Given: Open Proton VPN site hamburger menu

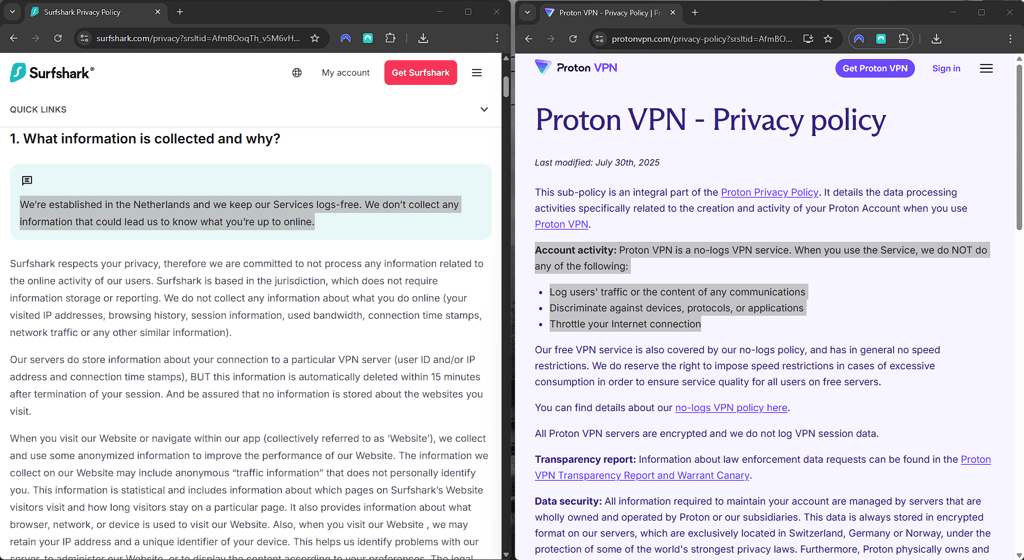Looking at the screenshot, I should click(x=986, y=68).
